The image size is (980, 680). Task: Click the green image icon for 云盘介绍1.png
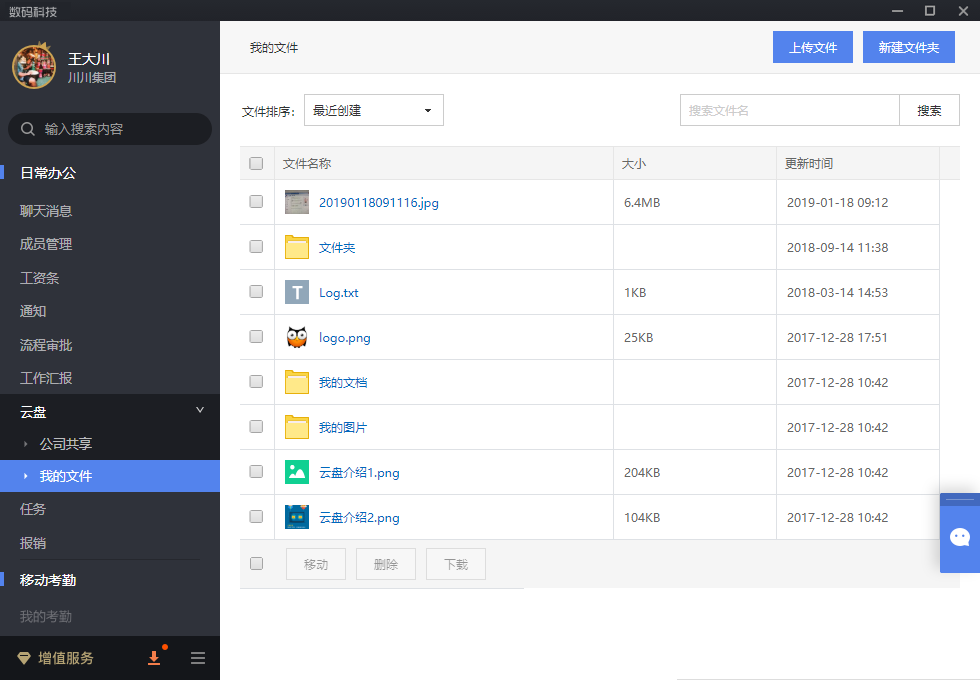pyautogui.click(x=297, y=472)
